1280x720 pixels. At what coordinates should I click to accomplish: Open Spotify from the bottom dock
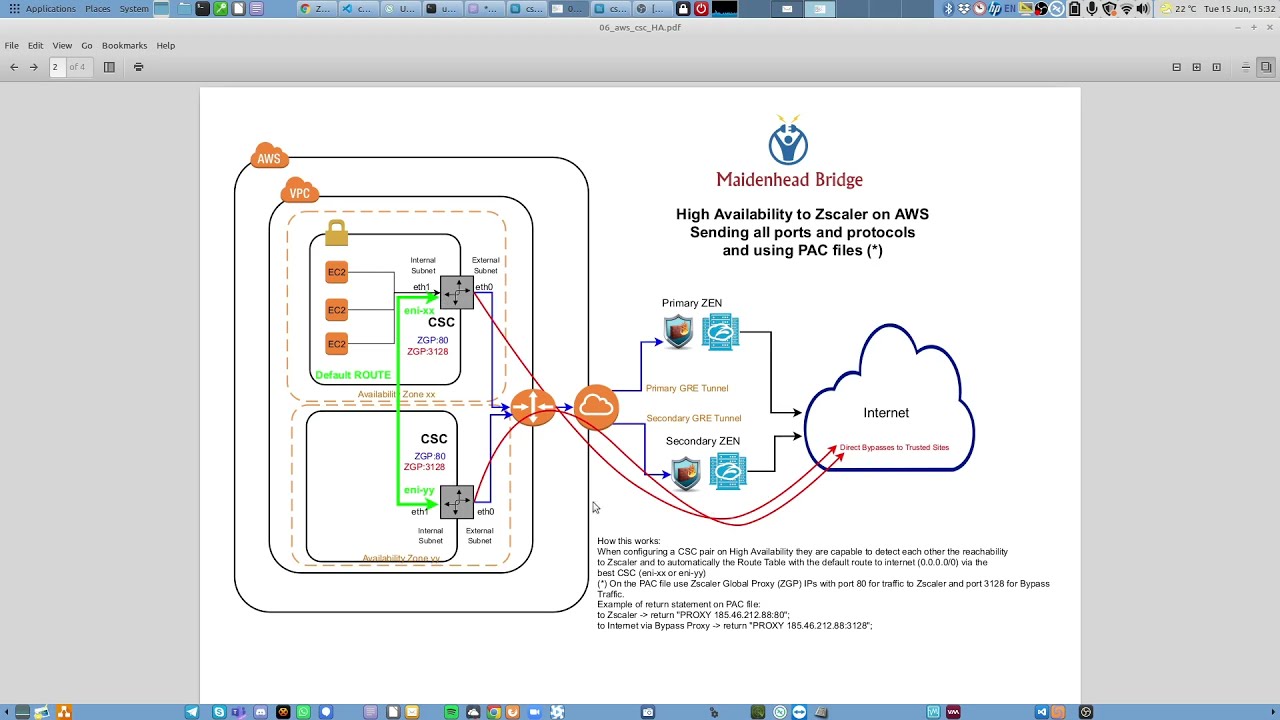(451, 712)
